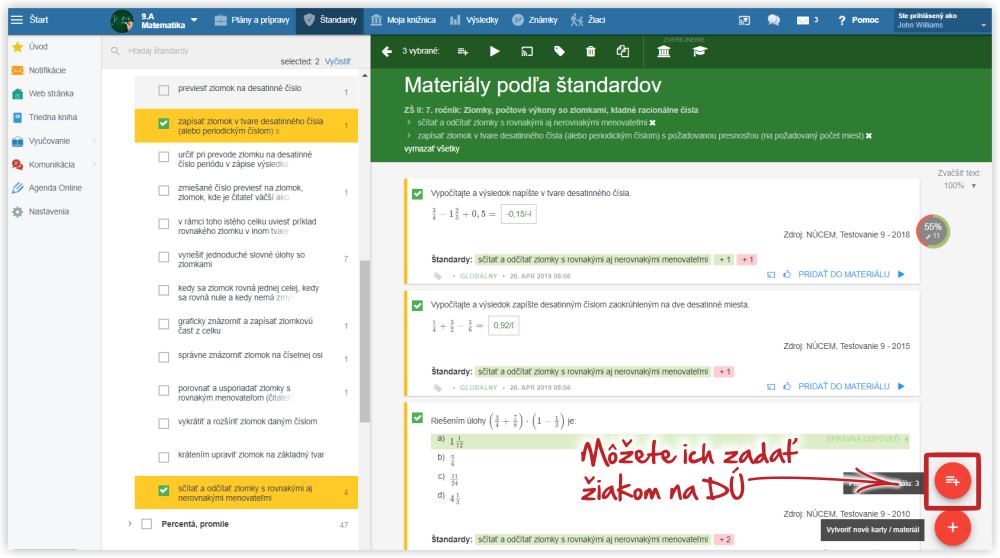Expand the 'Percentá, promile' tree section
The width and height of the screenshot is (1000, 558).
129,524
